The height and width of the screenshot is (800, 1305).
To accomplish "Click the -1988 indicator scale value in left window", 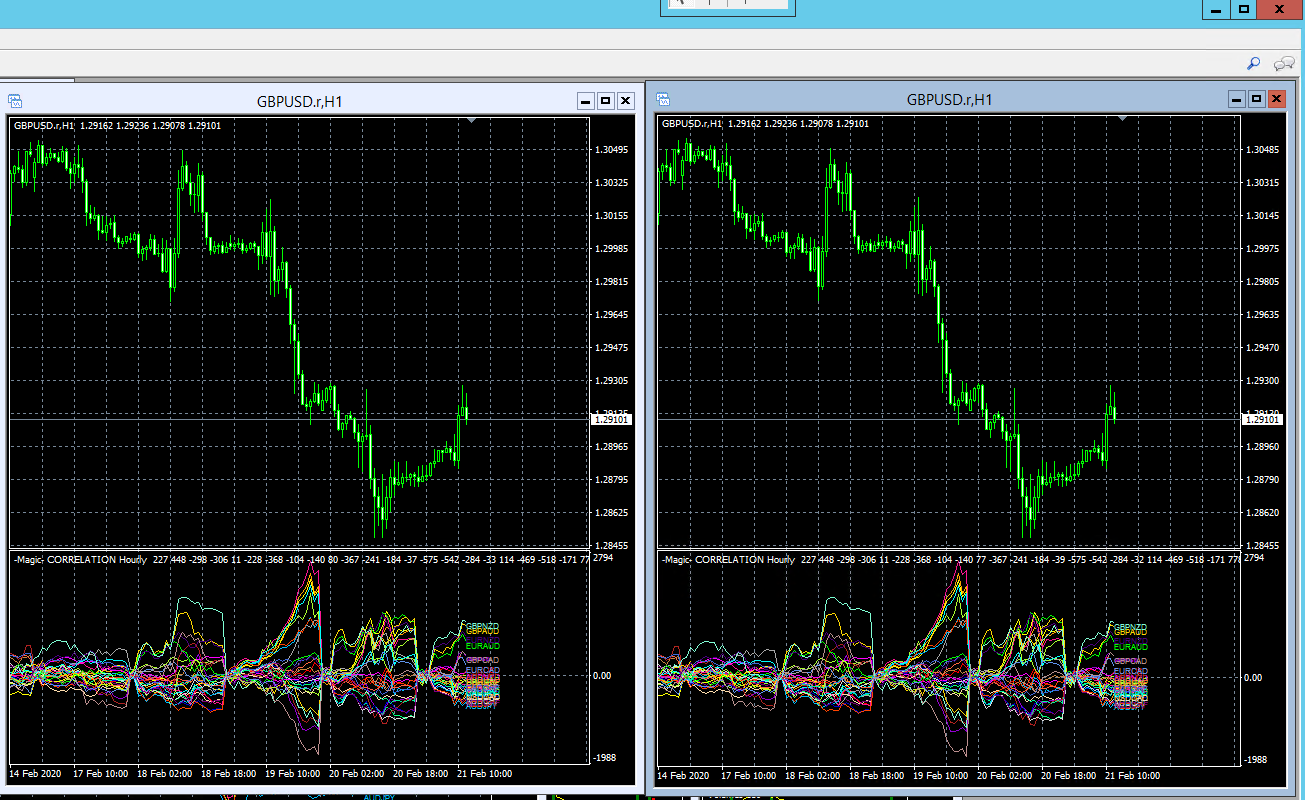I will [x=605, y=757].
